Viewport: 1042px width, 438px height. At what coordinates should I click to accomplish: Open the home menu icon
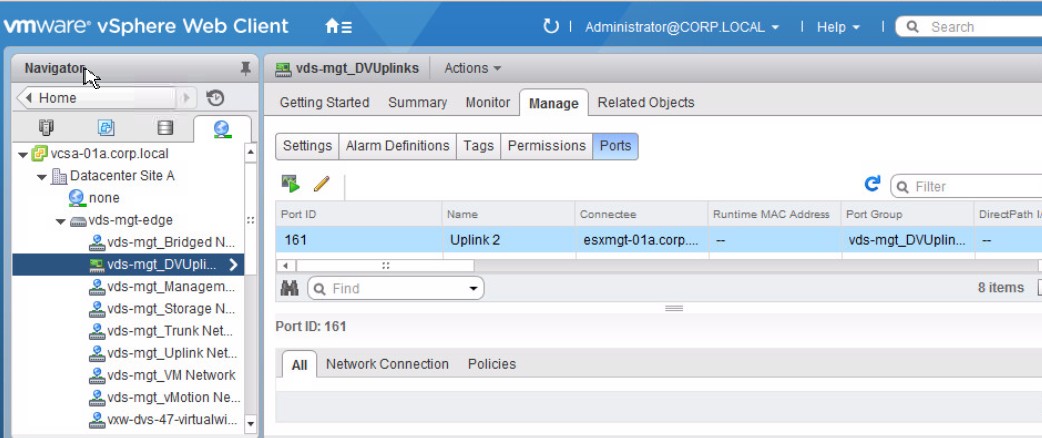[x=338, y=27]
